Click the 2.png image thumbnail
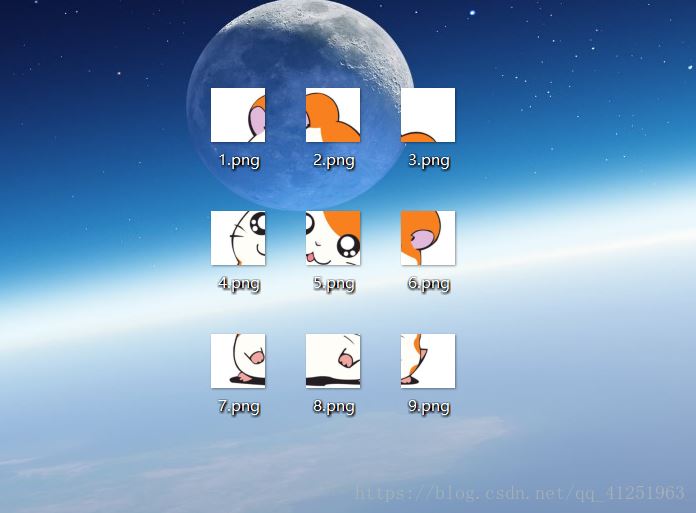696x513 pixels. 333,115
